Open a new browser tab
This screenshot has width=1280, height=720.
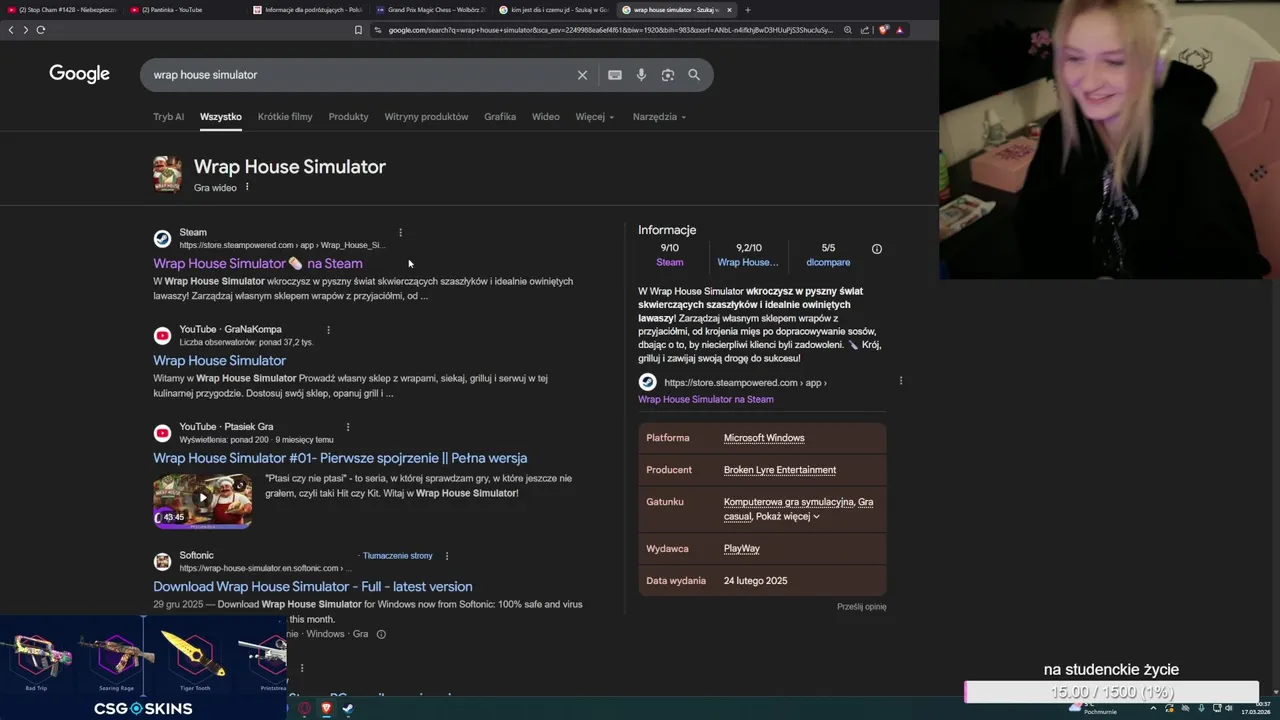click(x=747, y=10)
